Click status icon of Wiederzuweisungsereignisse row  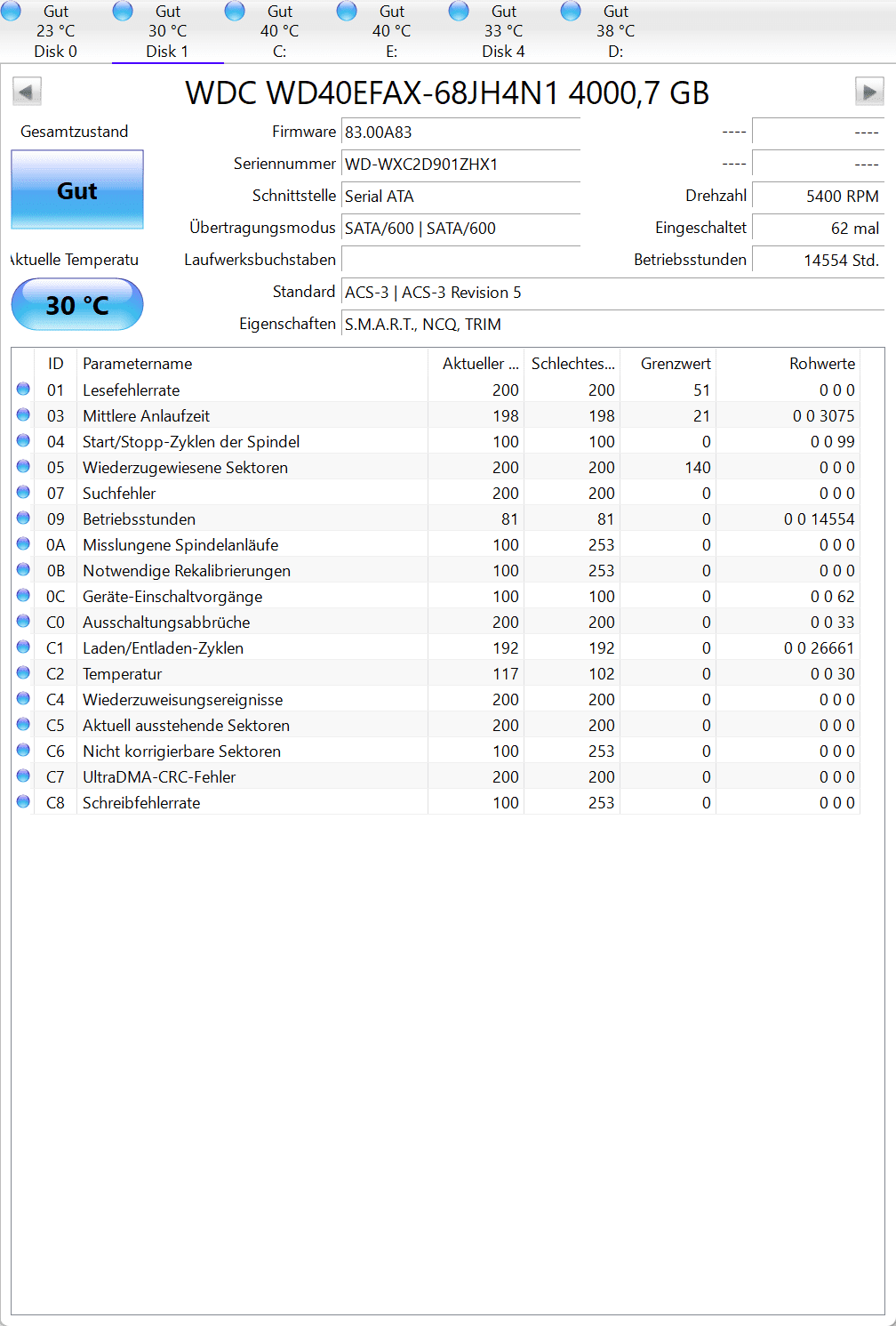23,698
